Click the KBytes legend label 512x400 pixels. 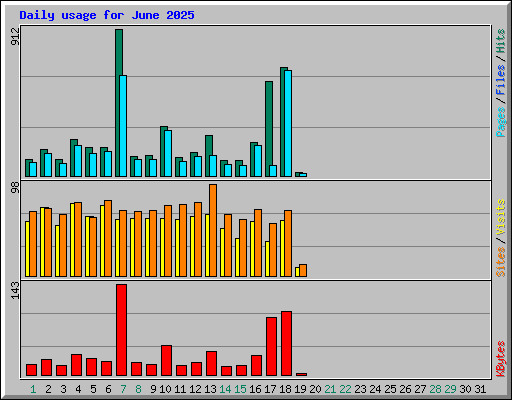[x=501, y=359]
